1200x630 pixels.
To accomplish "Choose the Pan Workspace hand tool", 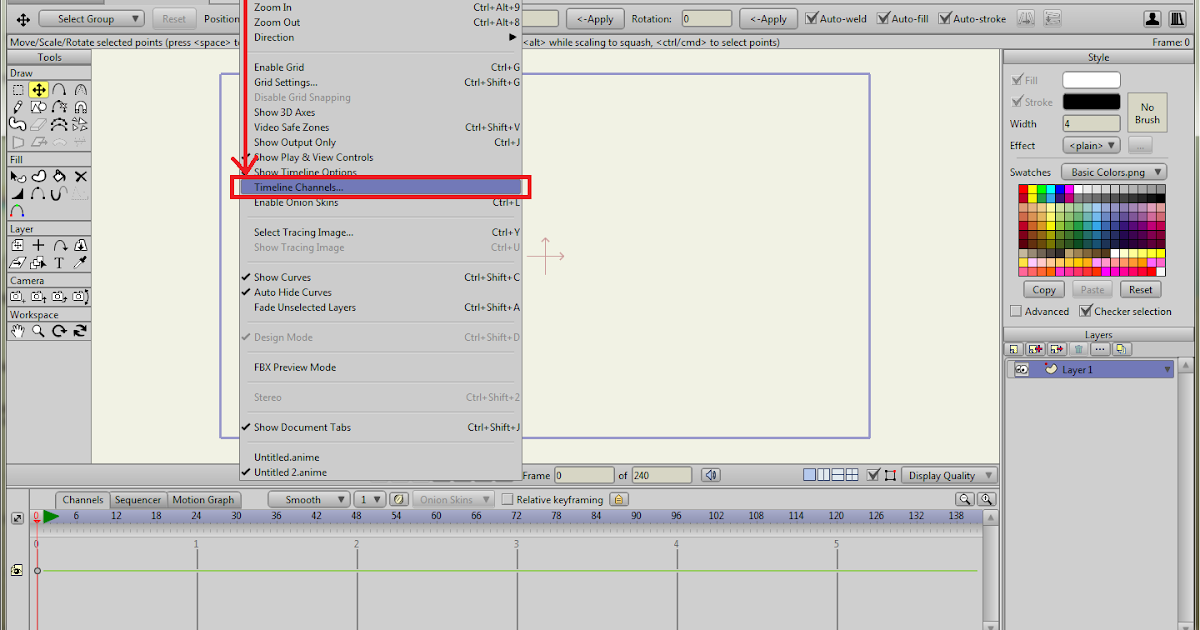I will [18, 331].
